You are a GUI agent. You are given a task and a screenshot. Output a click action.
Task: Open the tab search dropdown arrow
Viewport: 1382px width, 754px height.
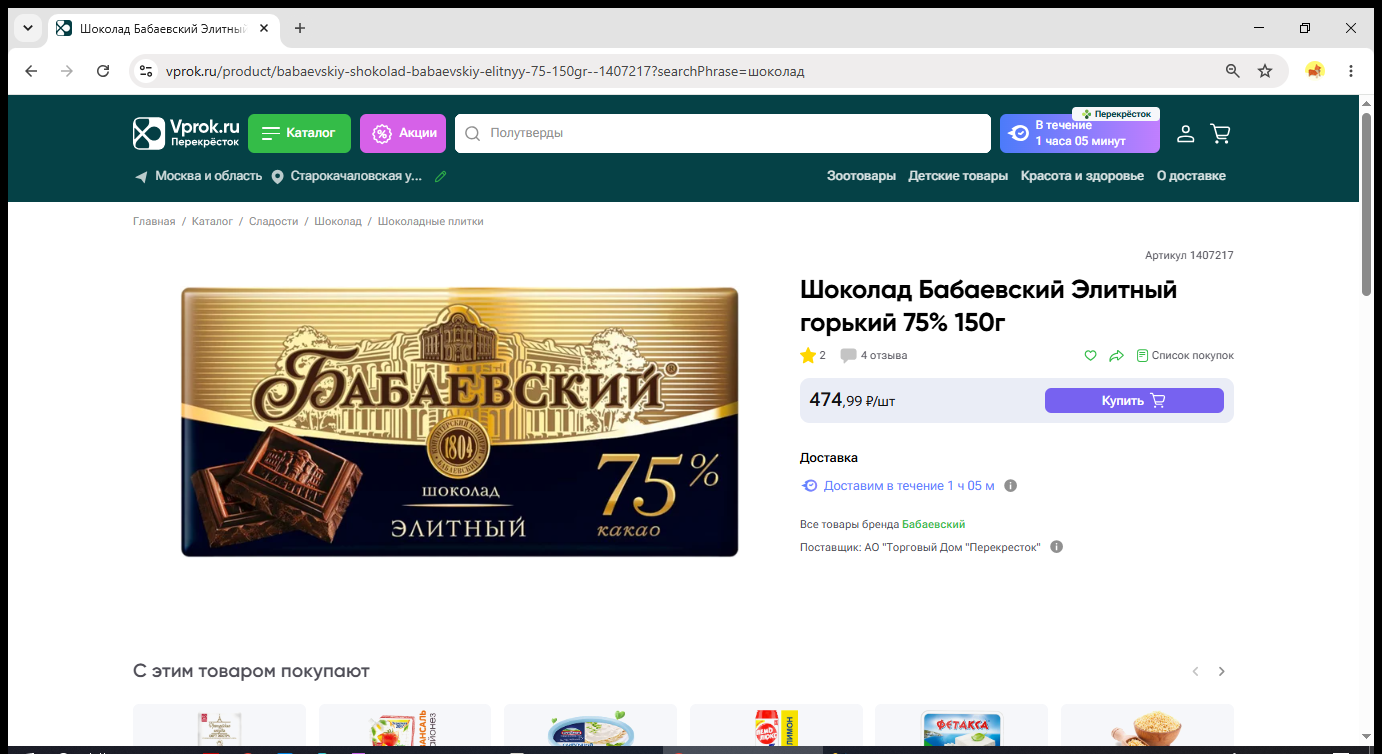click(28, 28)
